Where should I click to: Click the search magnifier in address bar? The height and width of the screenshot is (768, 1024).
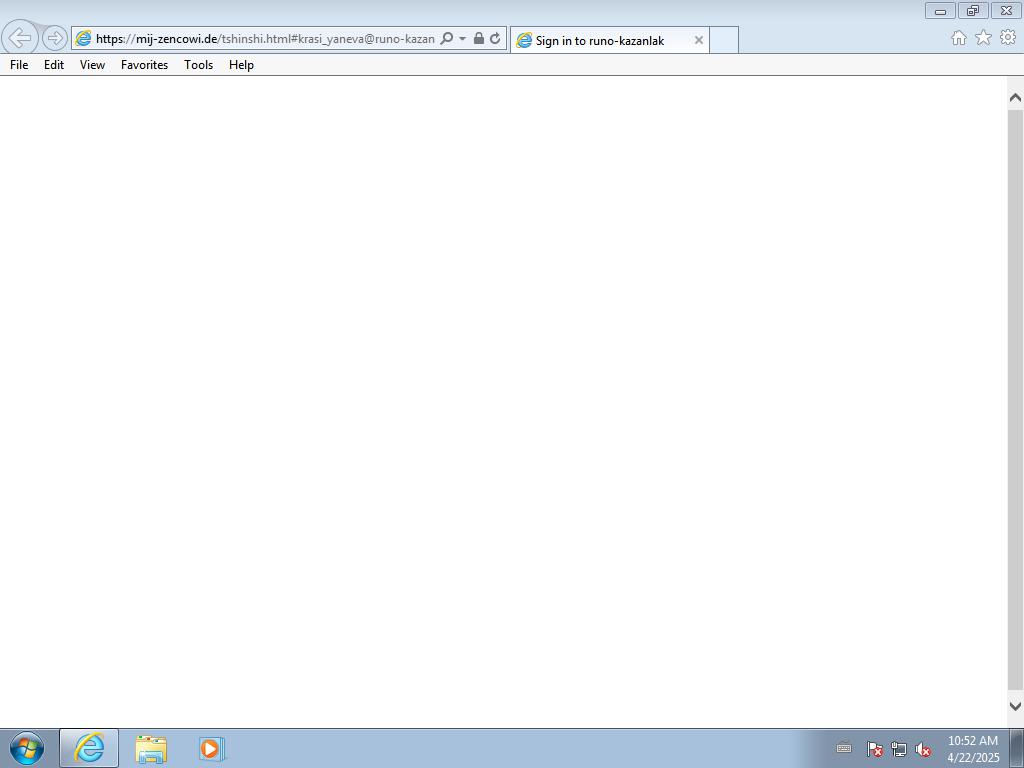pos(447,39)
